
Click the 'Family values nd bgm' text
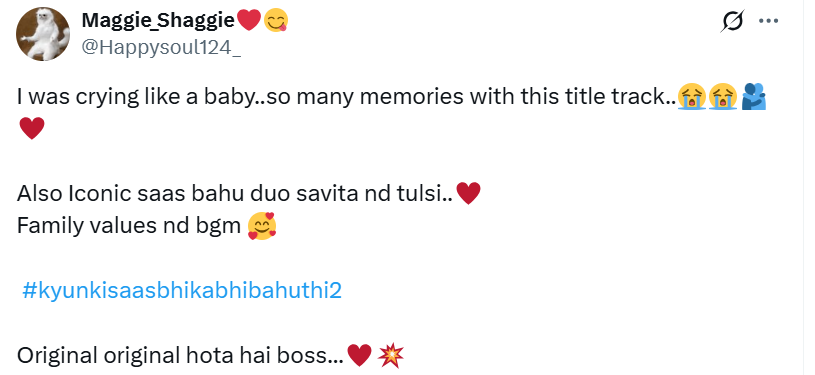click(129, 226)
